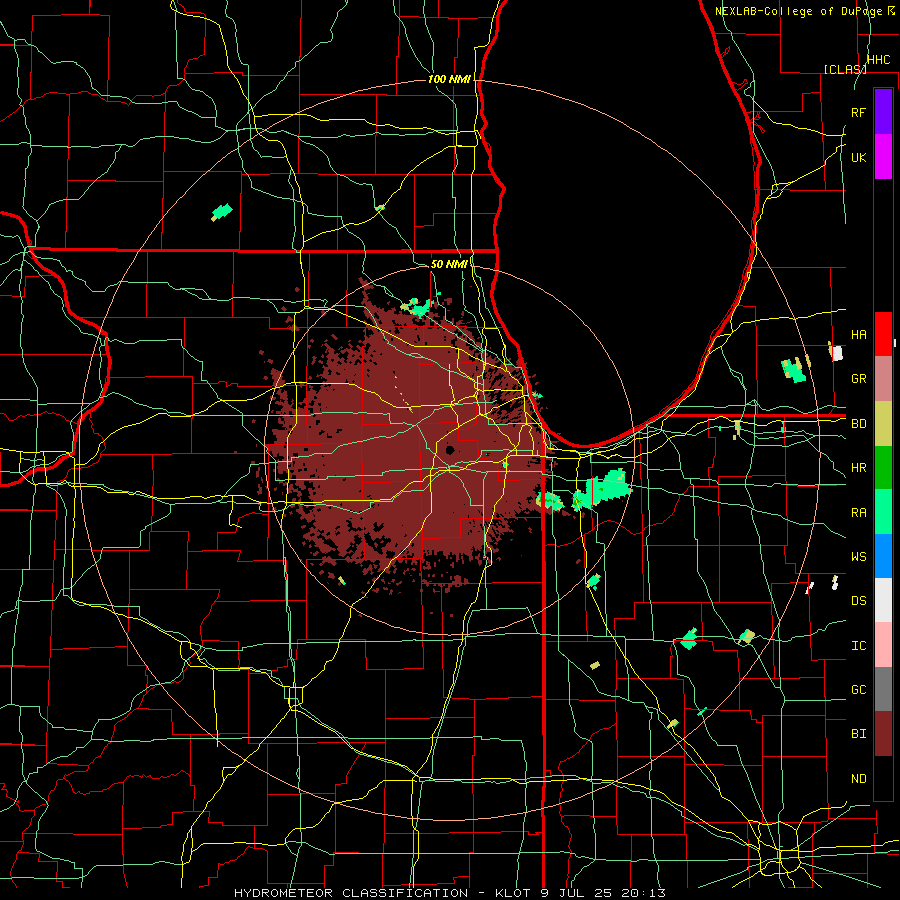Viewport: 900px width, 900px height.
Task: Click the GC legend label
Action: pos(859,690)
